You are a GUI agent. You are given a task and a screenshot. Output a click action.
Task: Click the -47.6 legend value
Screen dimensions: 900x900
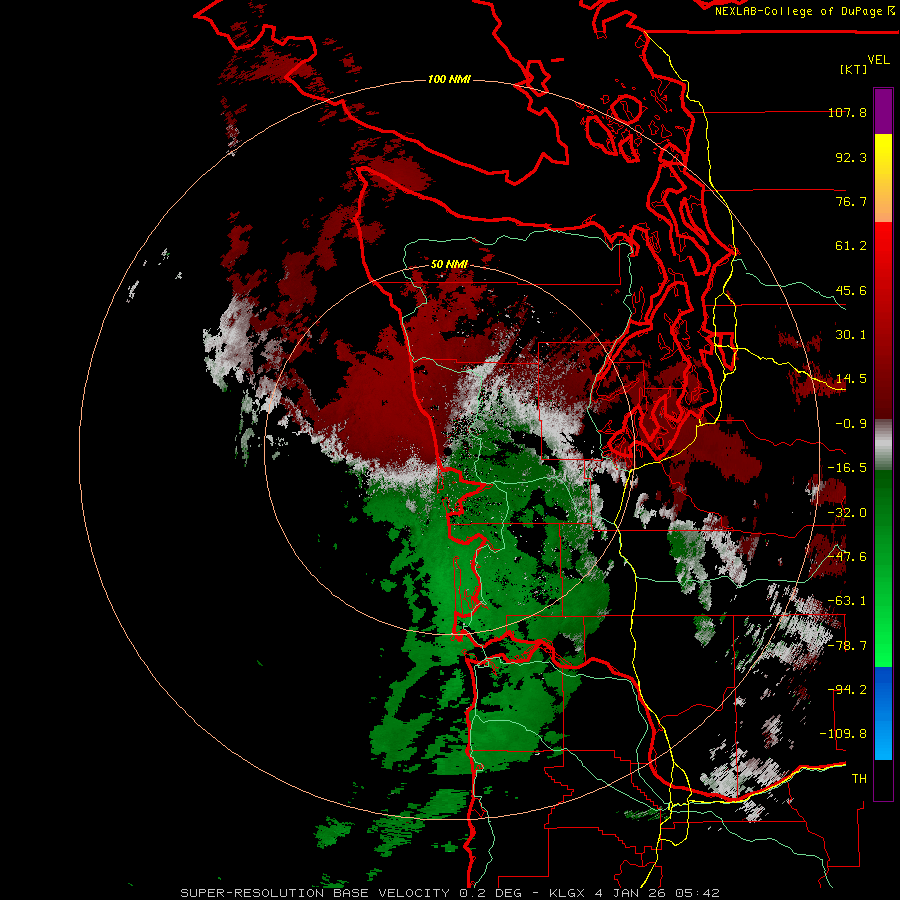click(847, 557)
